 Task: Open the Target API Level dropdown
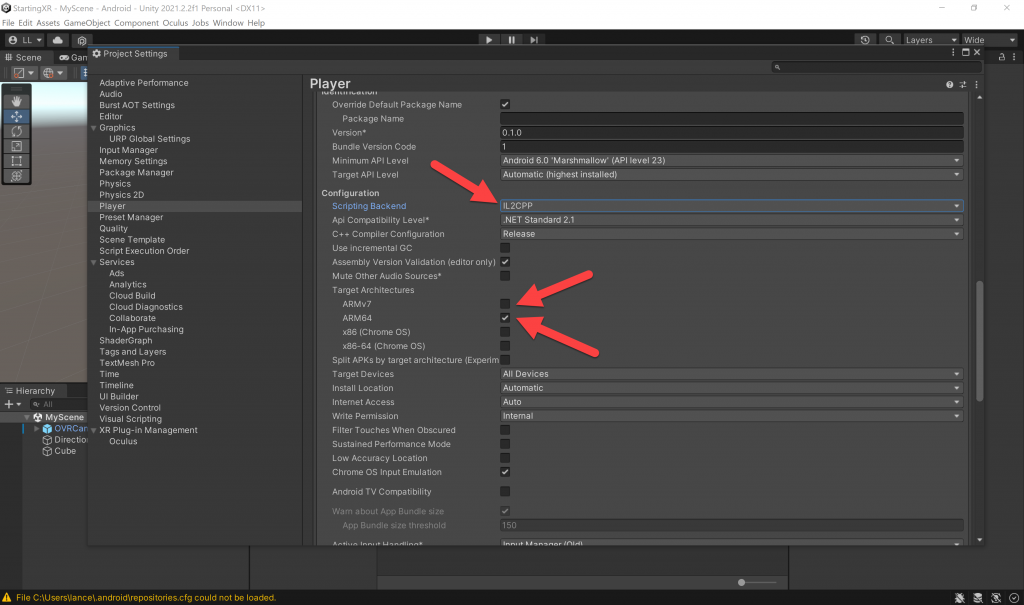[x=731, y=174]
